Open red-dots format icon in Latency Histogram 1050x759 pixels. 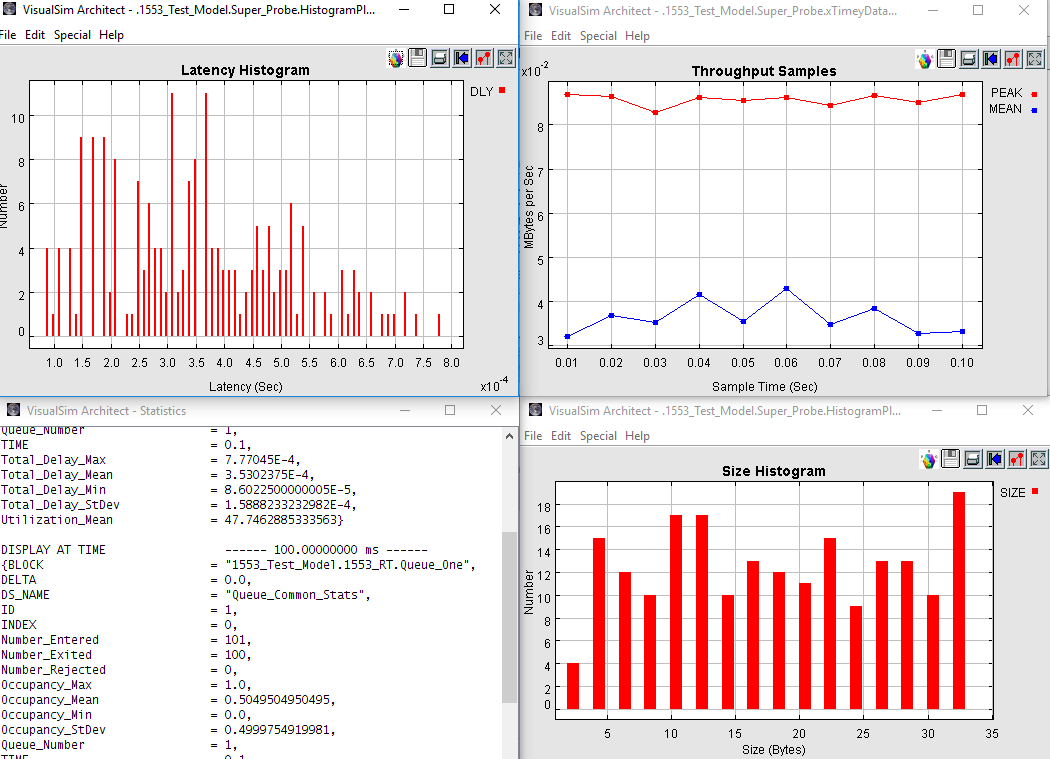pos(484,58)
